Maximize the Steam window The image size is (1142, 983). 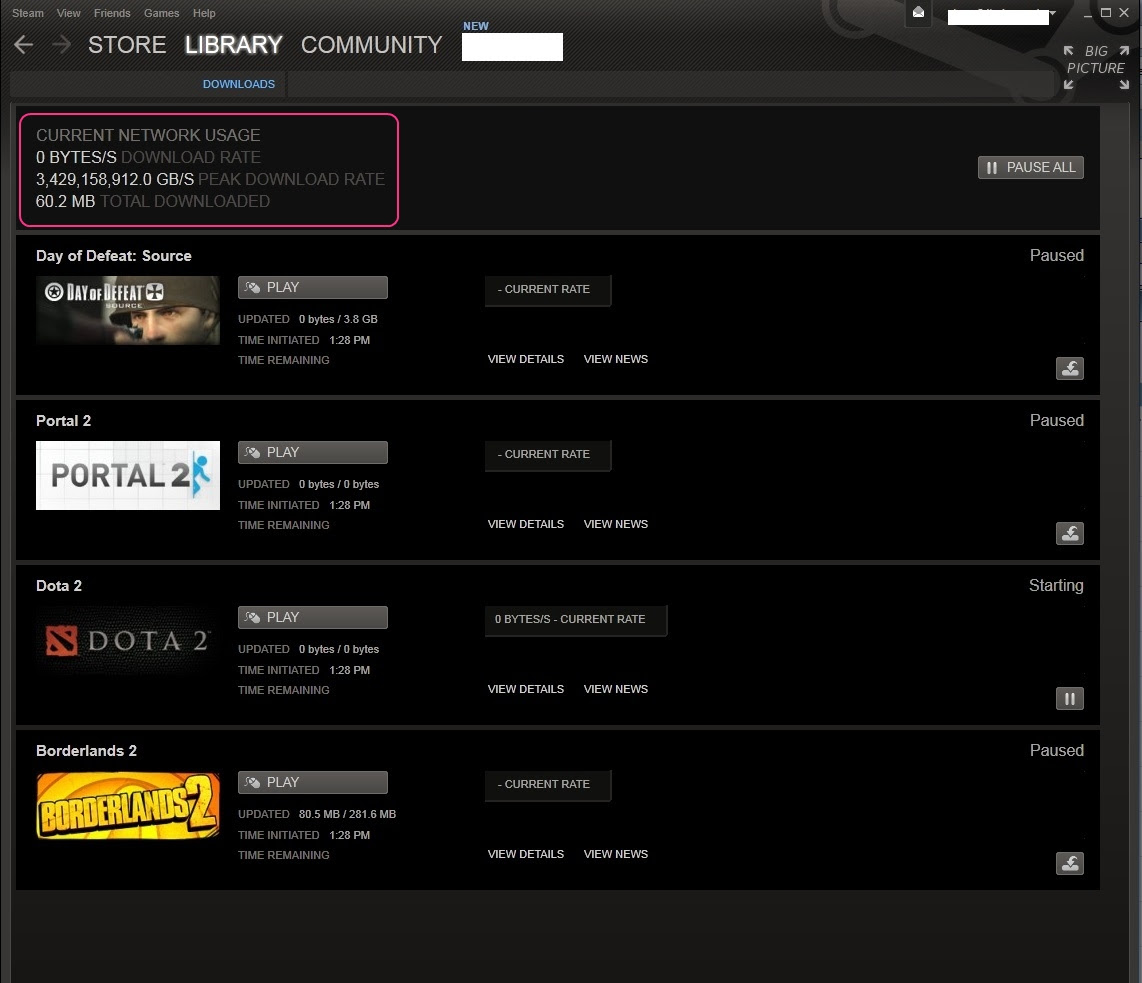click(x=1106, y=12)
